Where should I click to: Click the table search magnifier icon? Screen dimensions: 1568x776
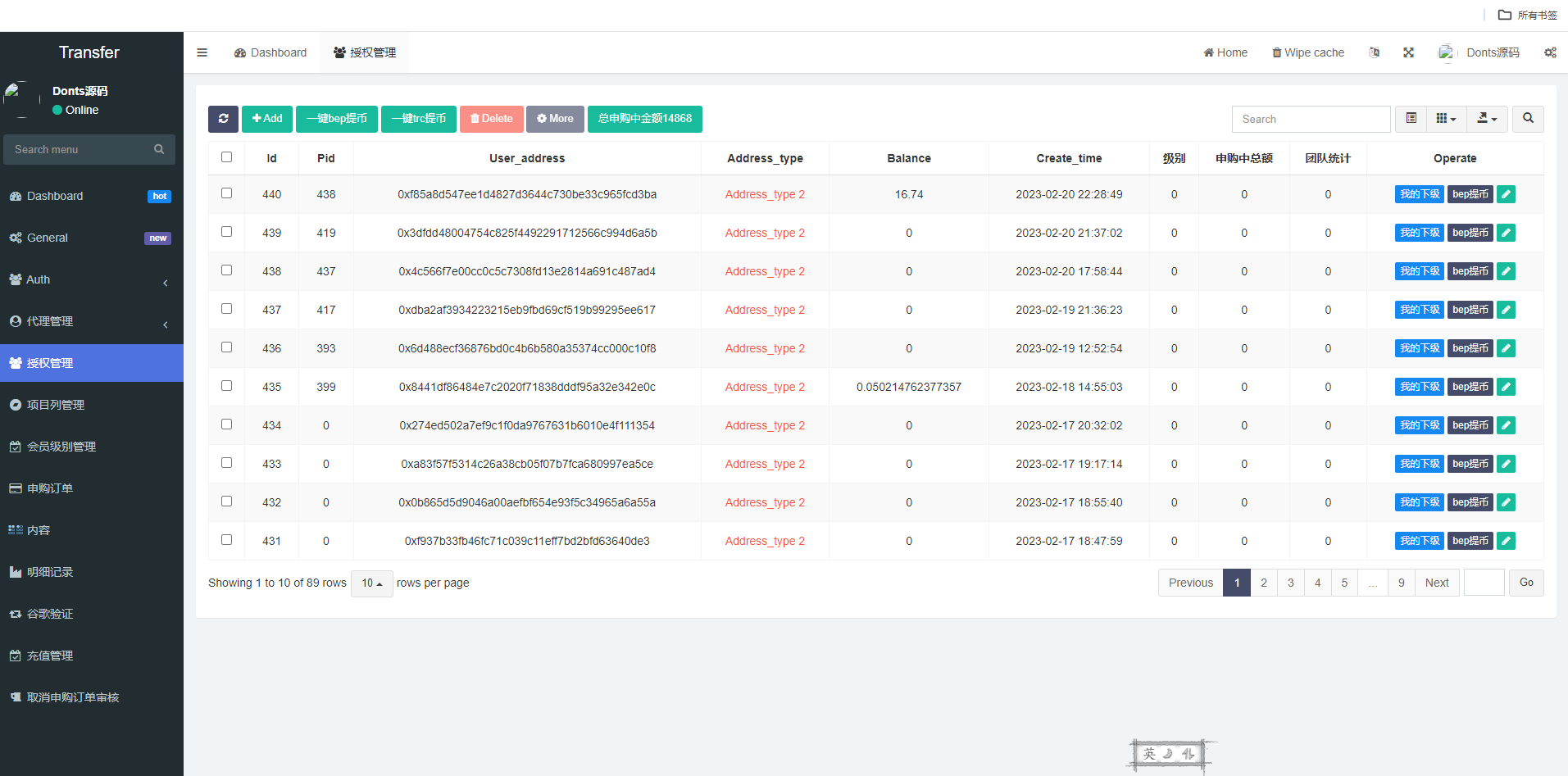point(1528,119)
